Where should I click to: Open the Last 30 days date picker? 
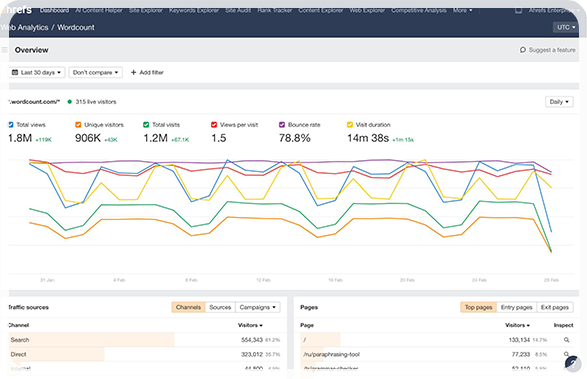[36, 72]
